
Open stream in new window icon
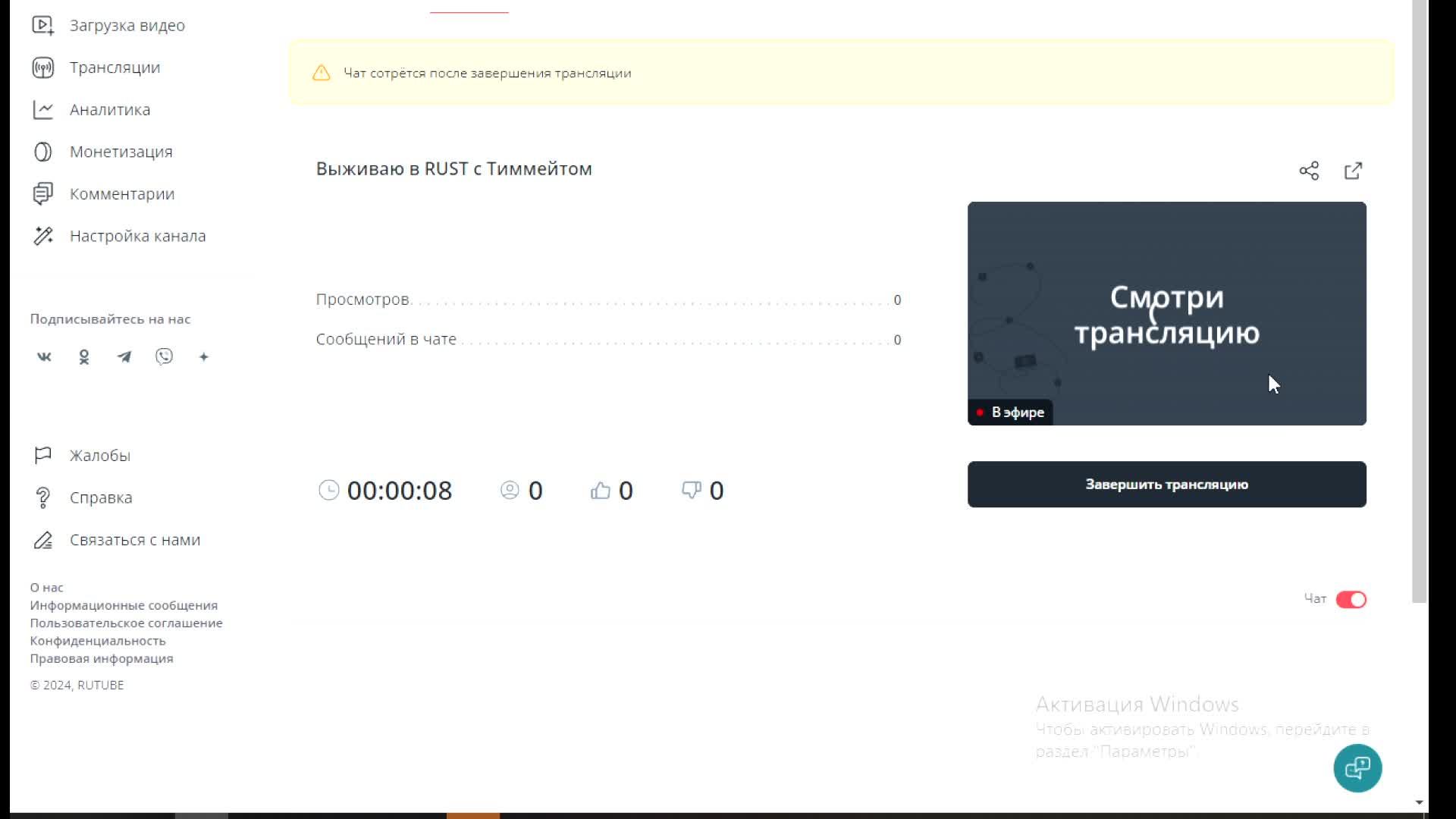click(x=1354, y=171)
